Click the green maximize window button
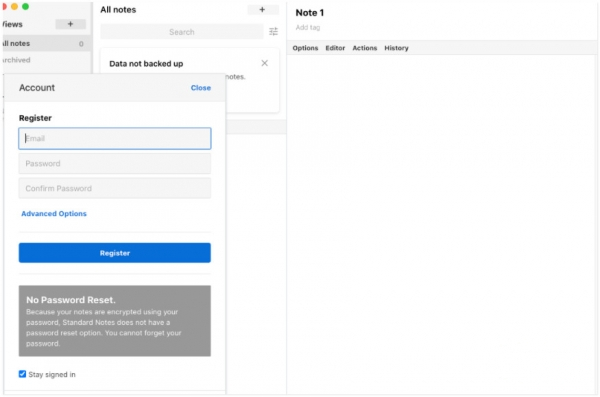Image resolution: width=600 pixels, height=397 pixels. 26,7
